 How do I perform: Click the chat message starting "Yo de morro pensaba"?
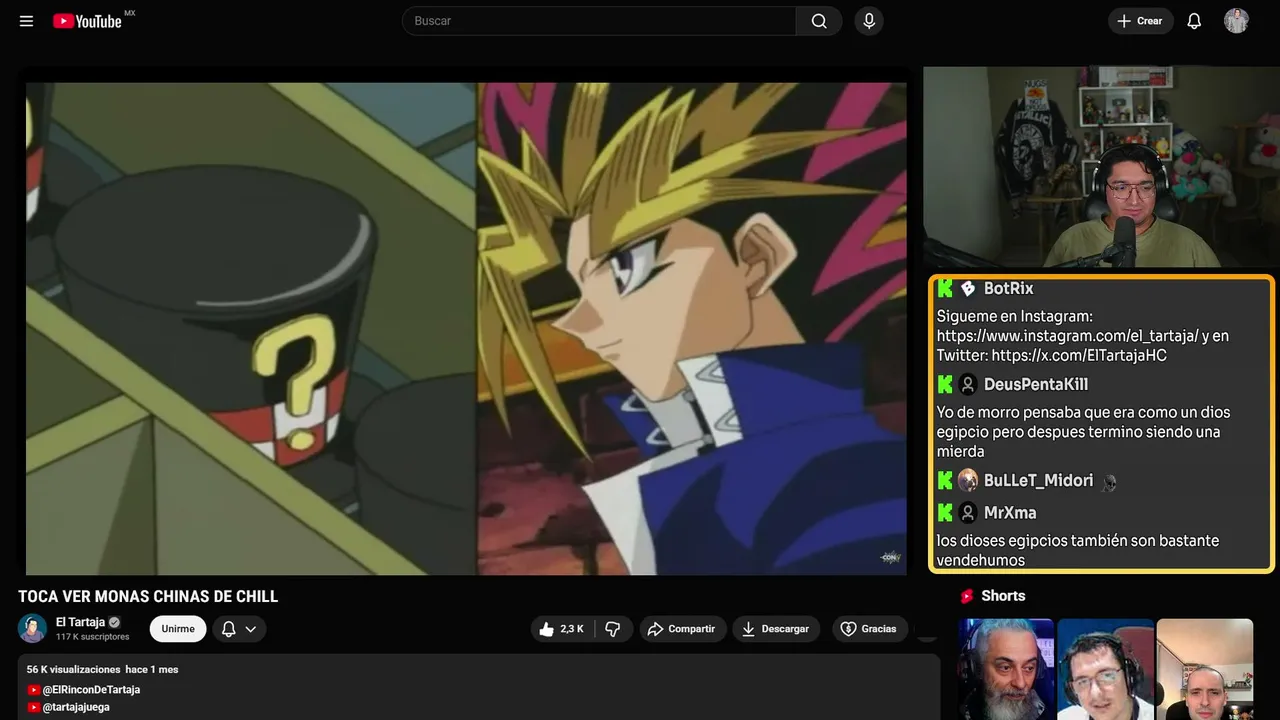1084,432
